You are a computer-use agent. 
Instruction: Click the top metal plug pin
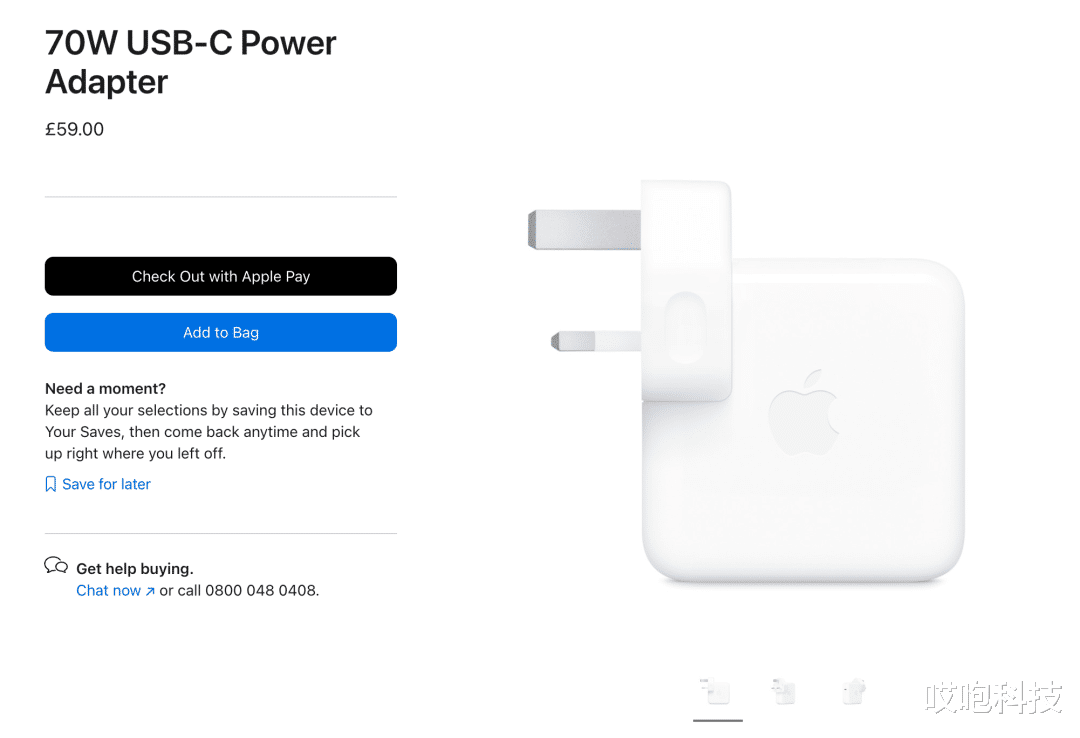pyautogui.click(x=584, y=229)
